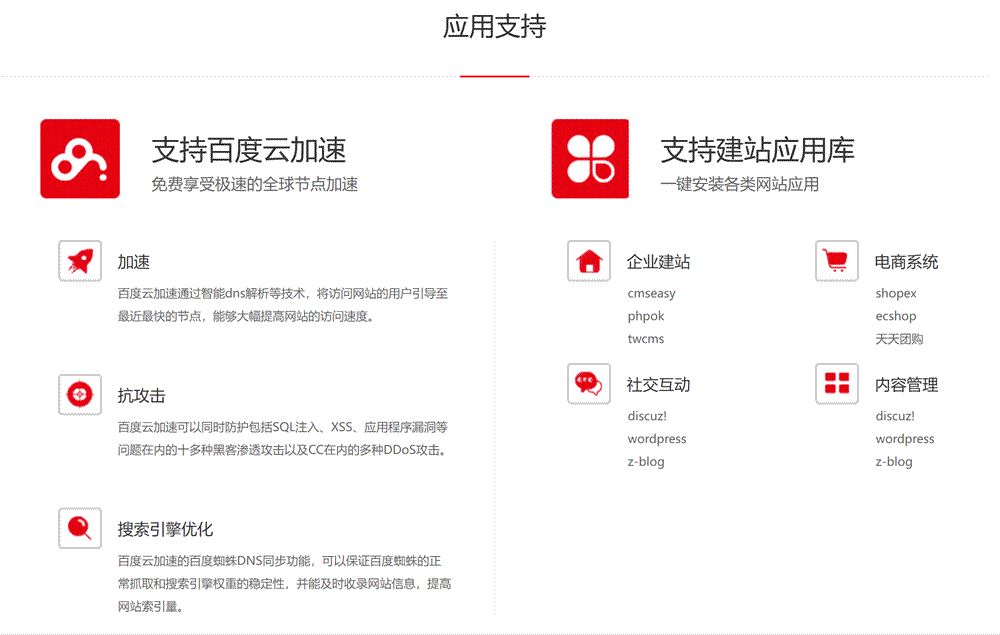The image size is (1000, 635).
Task: Open the shopex link under 电商系统
Action: click(895, 294)
